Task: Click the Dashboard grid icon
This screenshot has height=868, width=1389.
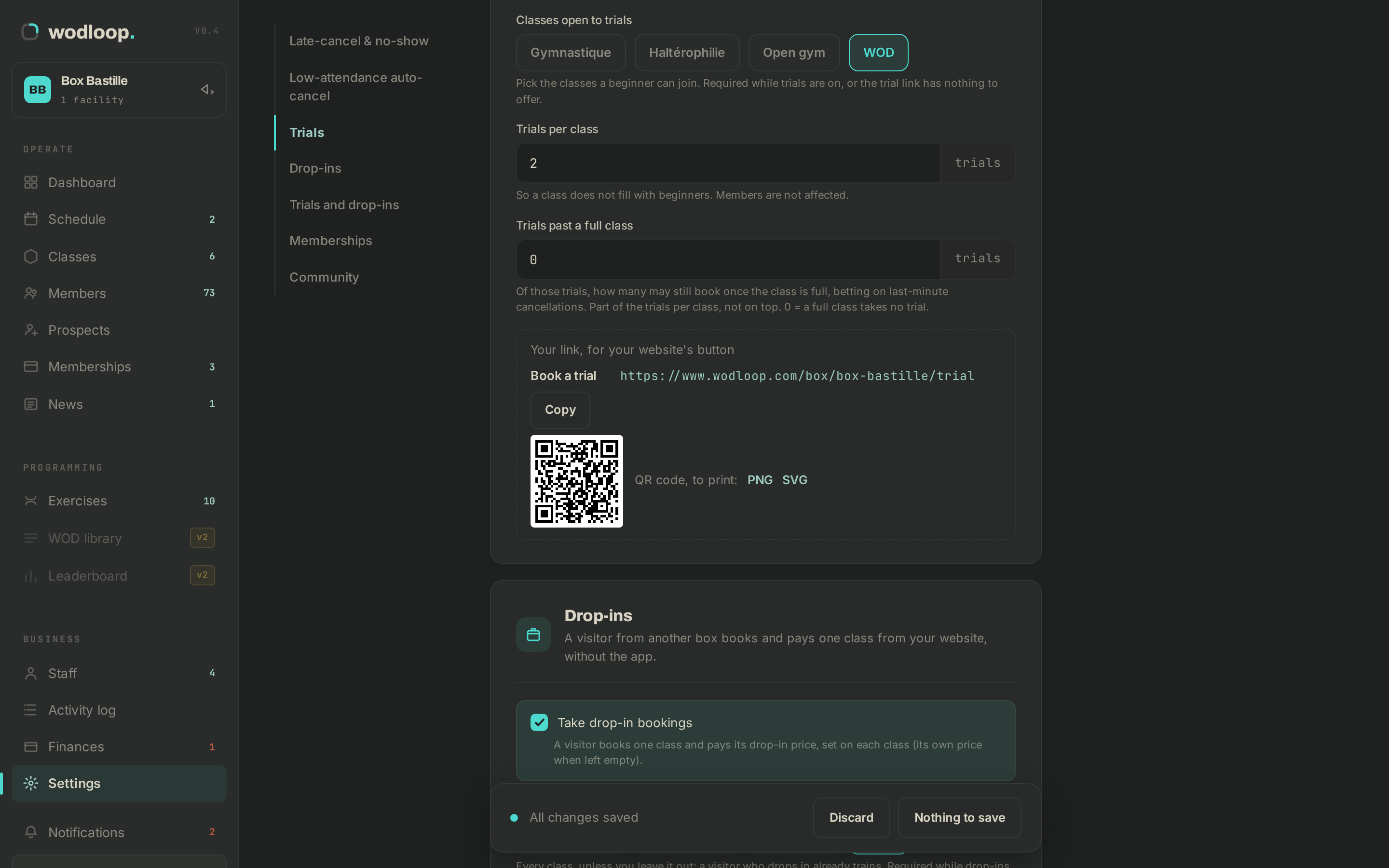Action: [x=31, y=183]
